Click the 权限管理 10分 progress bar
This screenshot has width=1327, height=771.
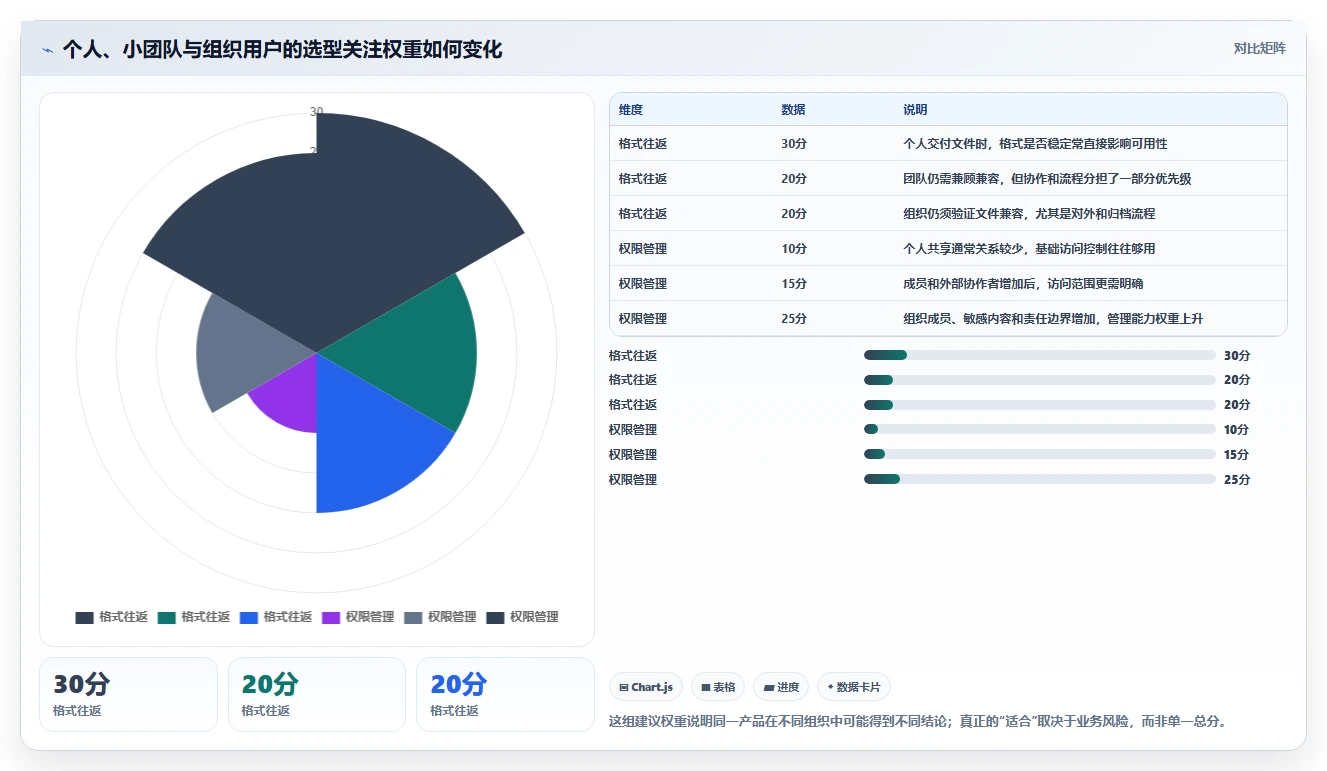pyautogui.click(x=1040, y=429)
